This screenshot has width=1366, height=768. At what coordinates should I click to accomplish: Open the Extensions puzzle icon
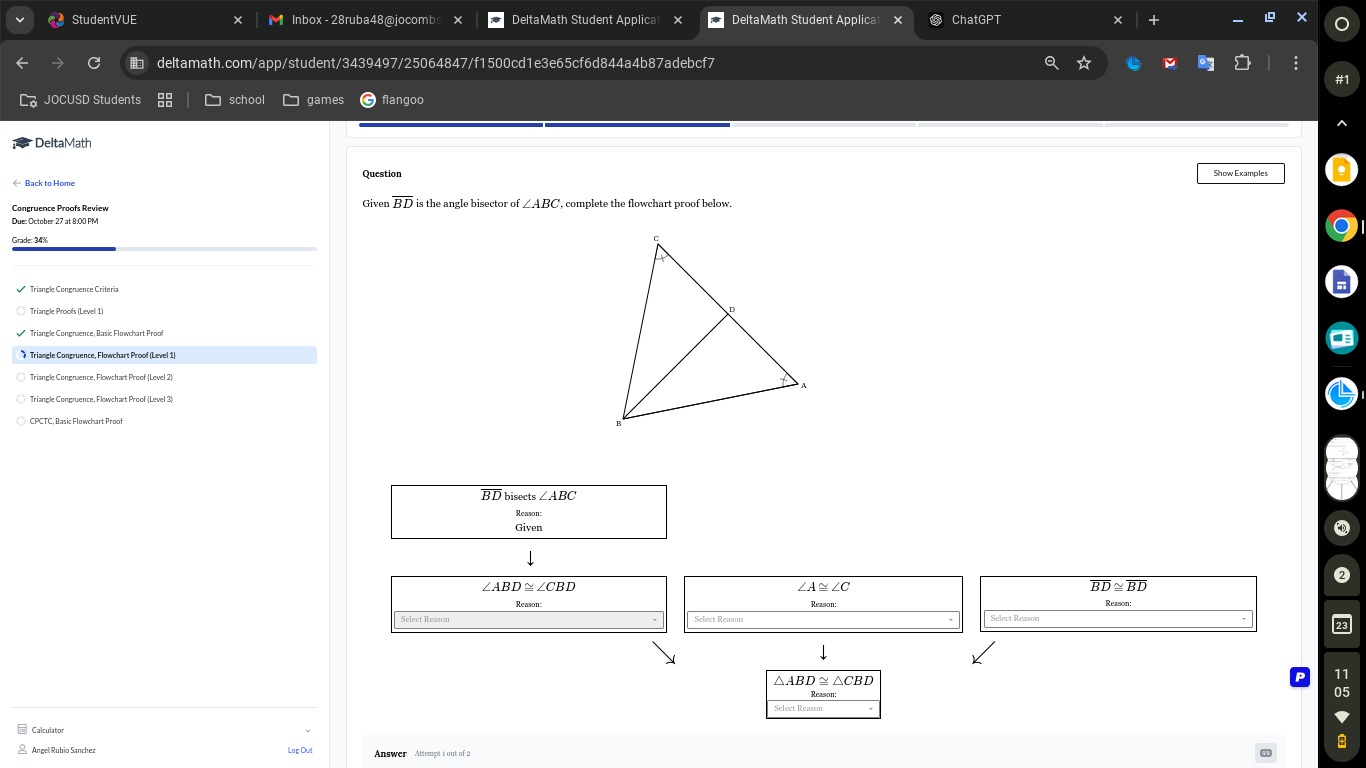1242,63
